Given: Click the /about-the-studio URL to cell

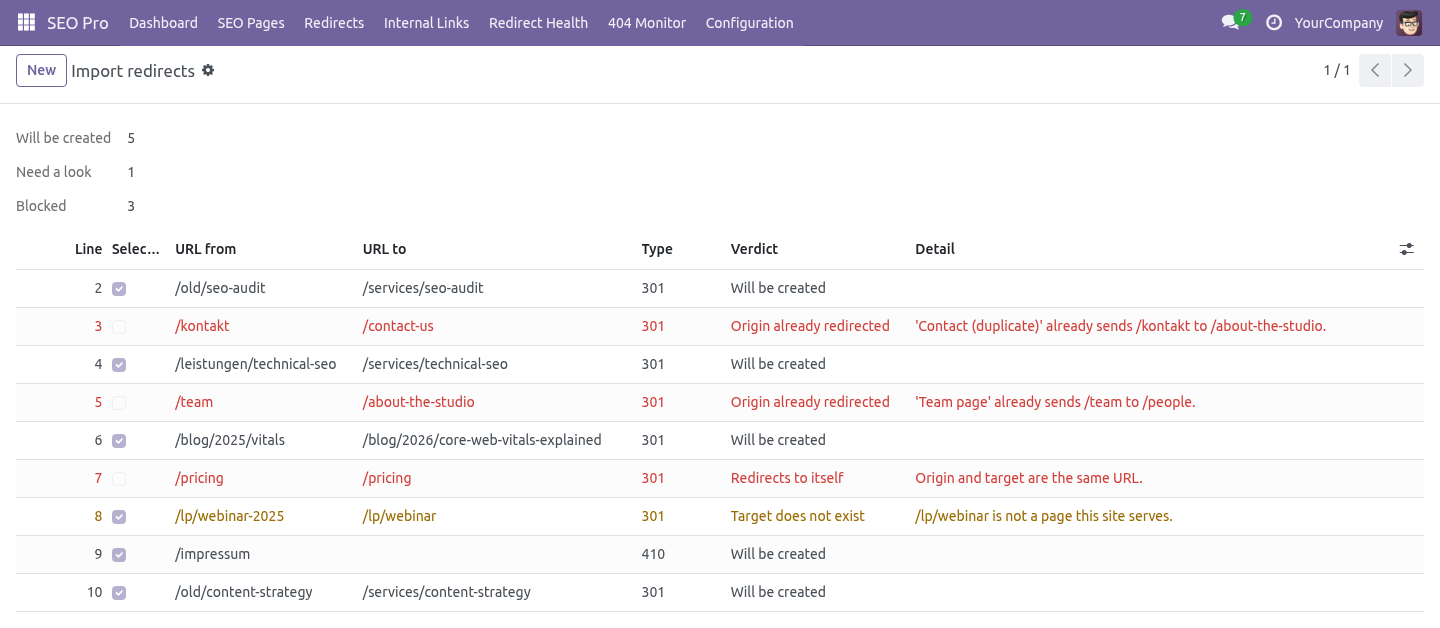Looking at the screenshot, I should click(x=418, y=402).
